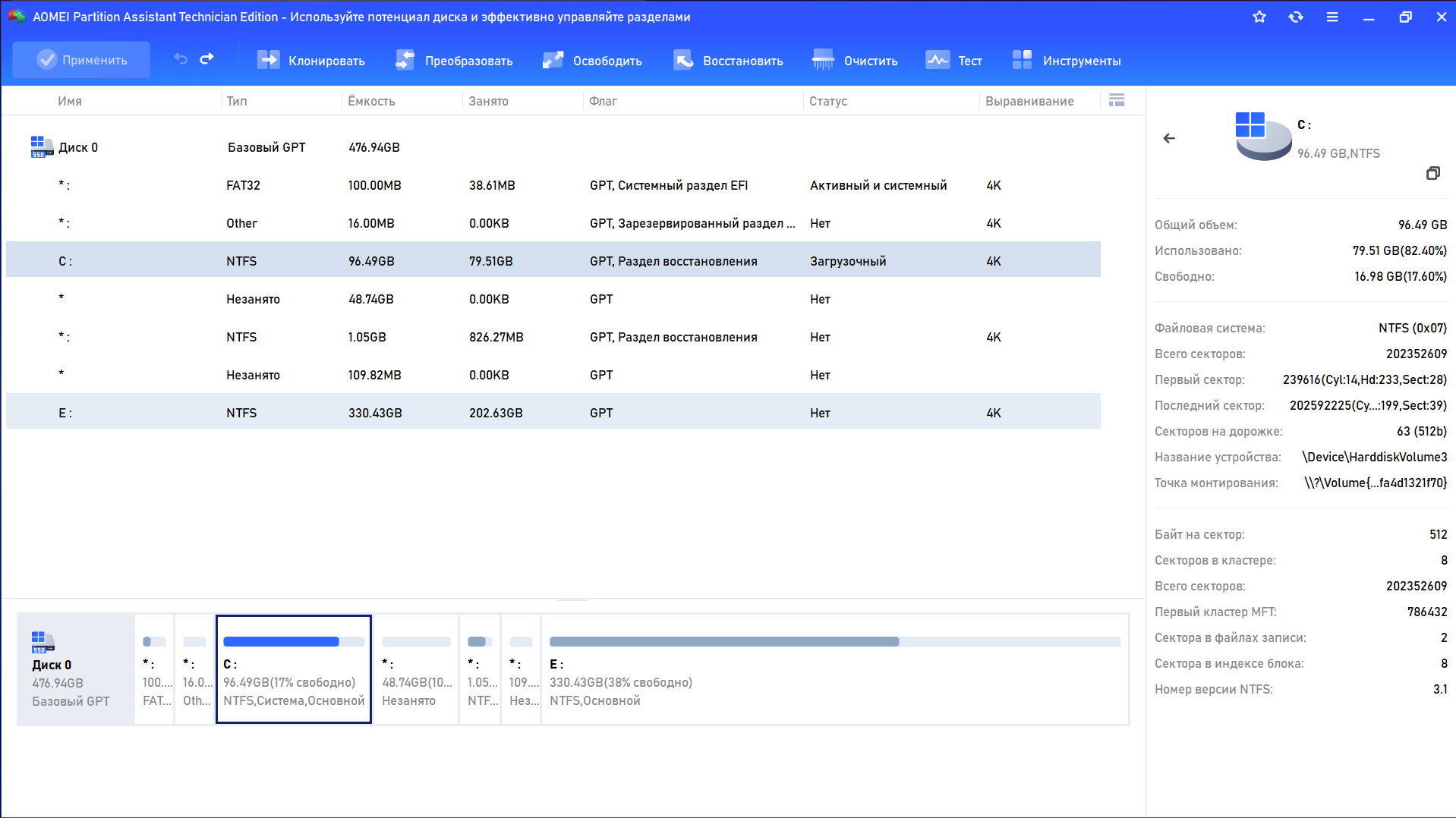Open the Освободить free up menu
Image resolution: width=1456 pixels, height=818 pixels.
(x=592, y=60)
